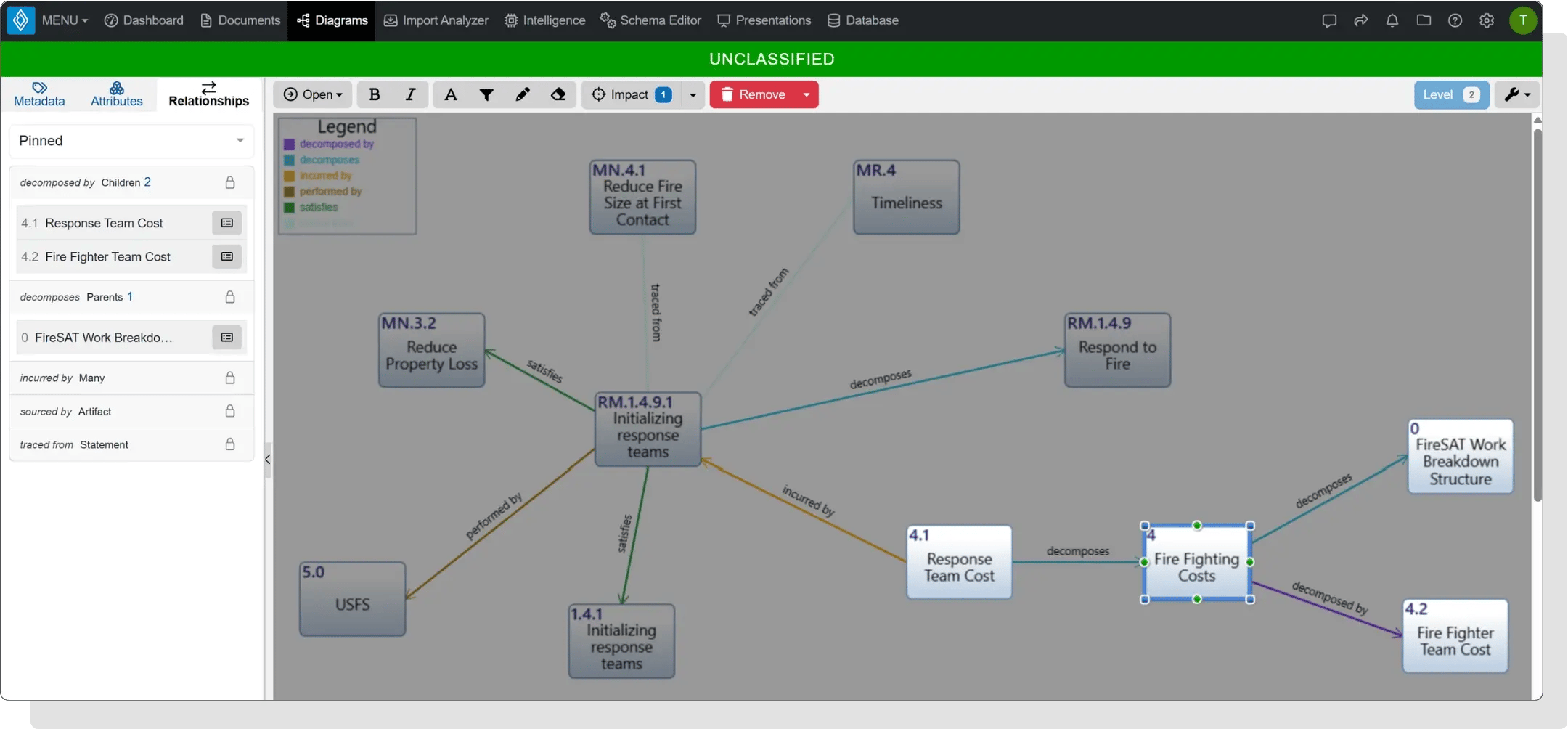
Task: Toggle lock on decomposes relationship
Action: (x=230, y=297)
